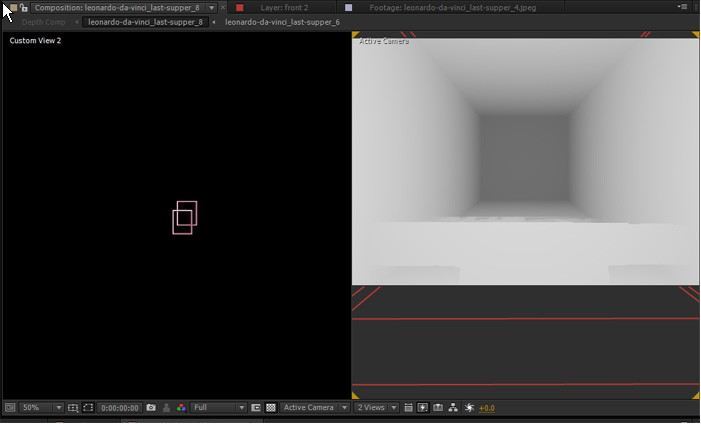Viewport: 701px width, 424px height.
Task: Select the pink layer outline in Custom View 2
Action: point(185,217)
